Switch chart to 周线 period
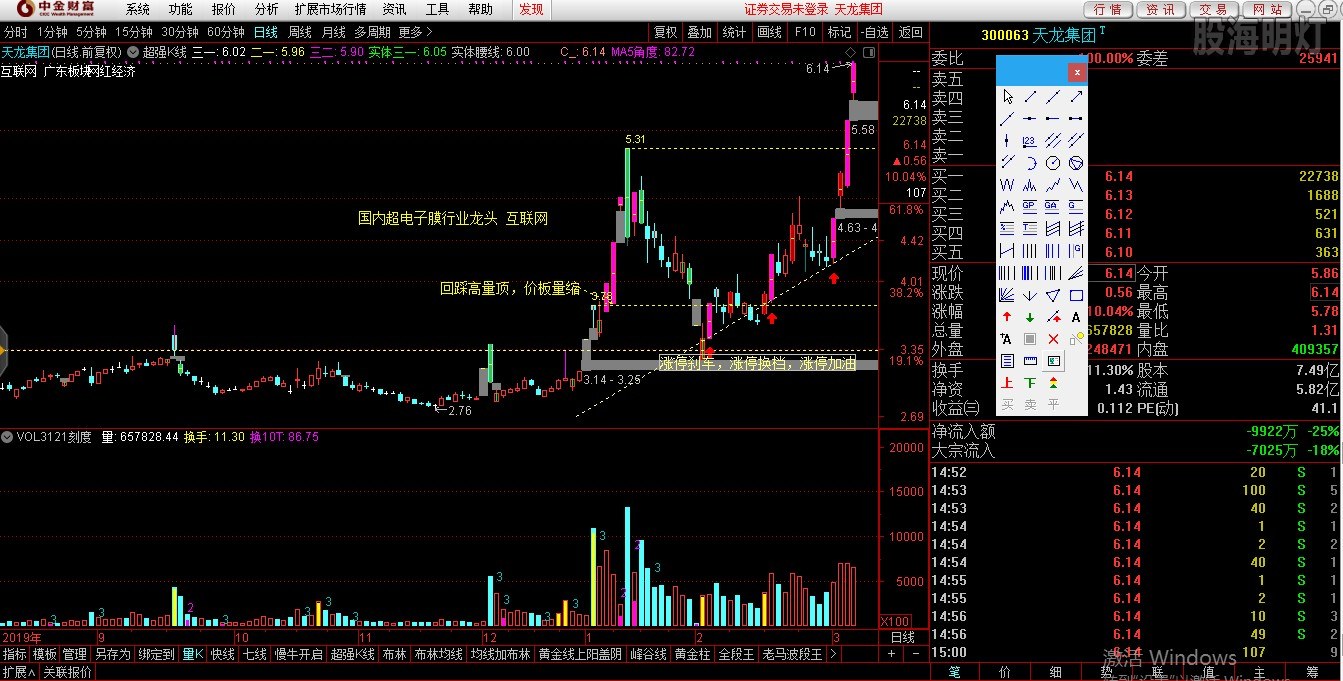 (300, 32)
